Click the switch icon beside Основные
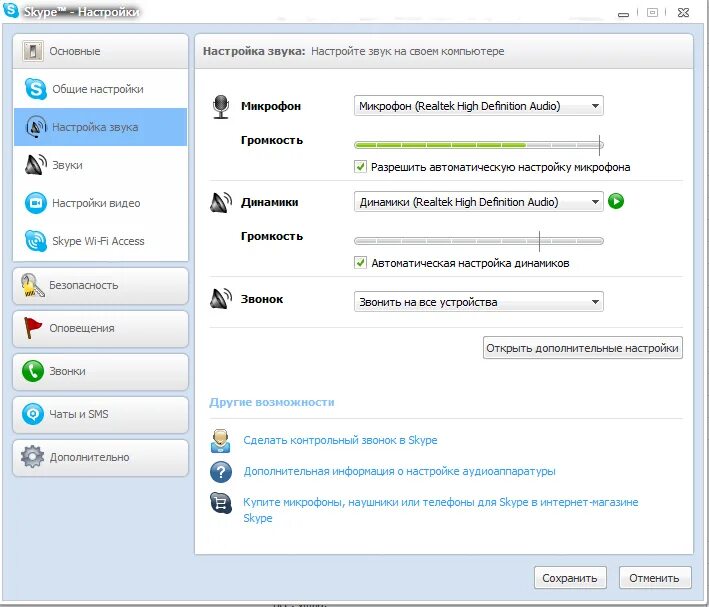The height and width of the screenshot is (607, 709). [x=32, y=51]
